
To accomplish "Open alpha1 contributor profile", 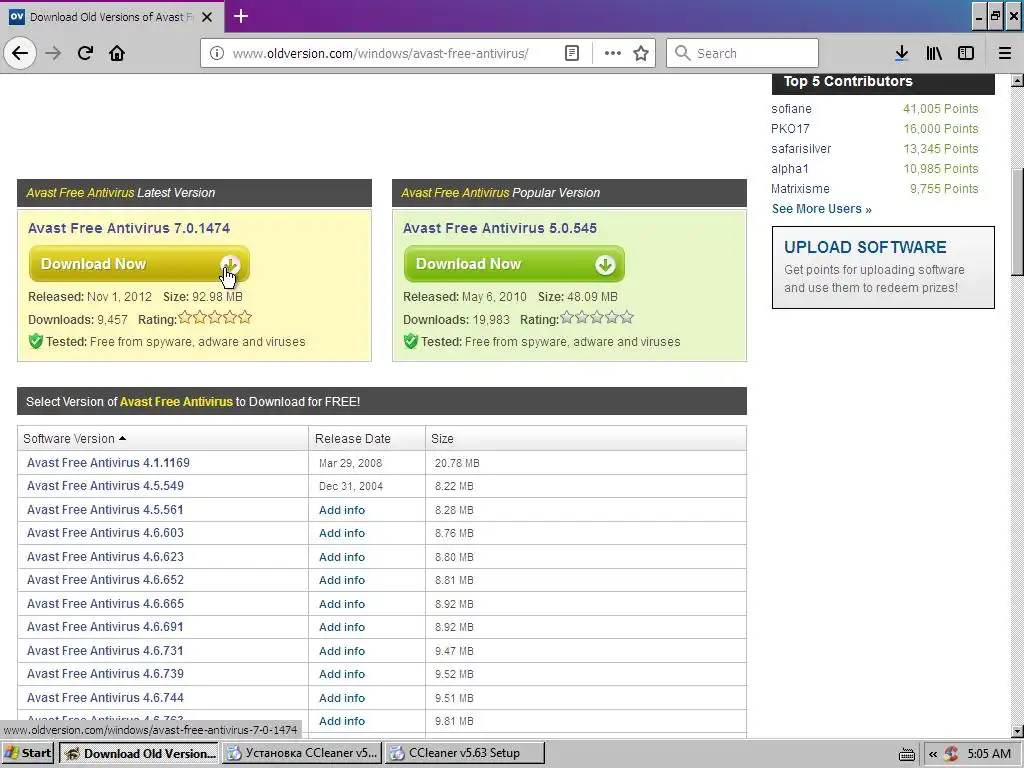I will pos(790,168).
